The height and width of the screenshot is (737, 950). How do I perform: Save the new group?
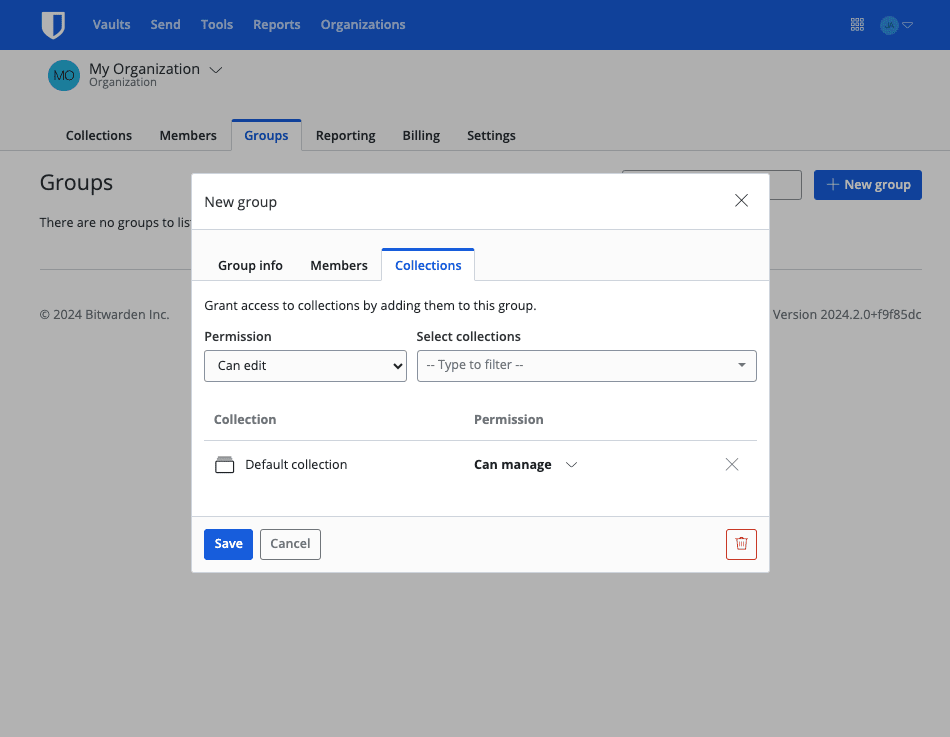coord(228,544)
